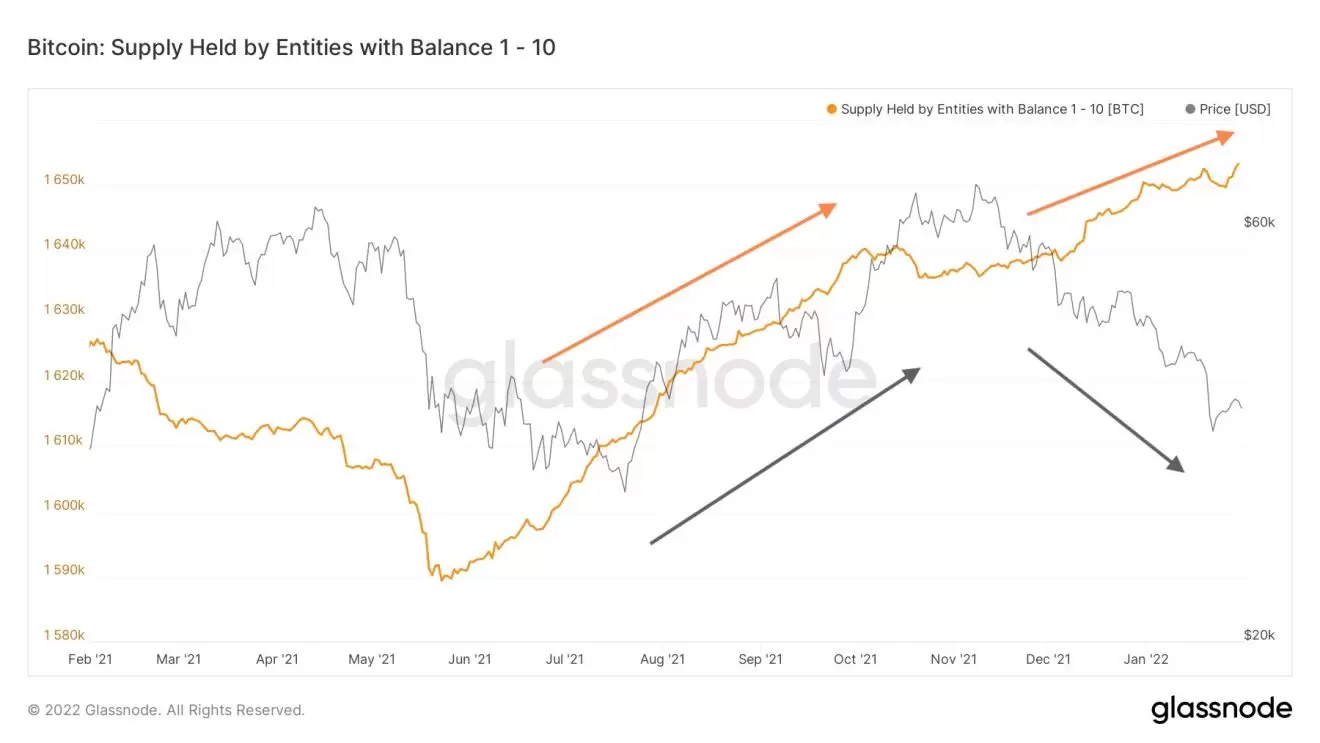Click the upper-right orange arrow's head
Viewport: 1320px width, 743px height.
(x=1228, y=135)
